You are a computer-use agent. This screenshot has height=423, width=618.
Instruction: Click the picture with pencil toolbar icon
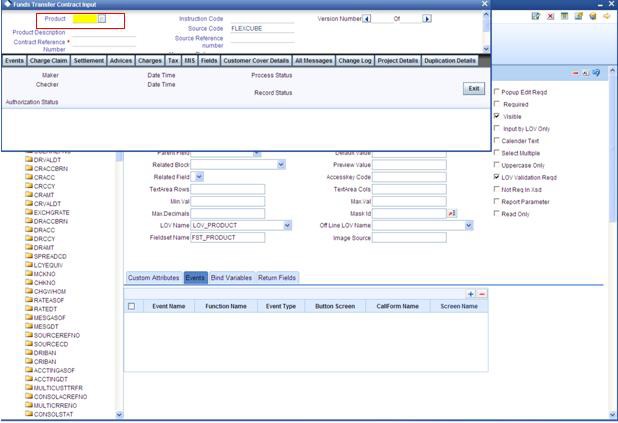579,16
